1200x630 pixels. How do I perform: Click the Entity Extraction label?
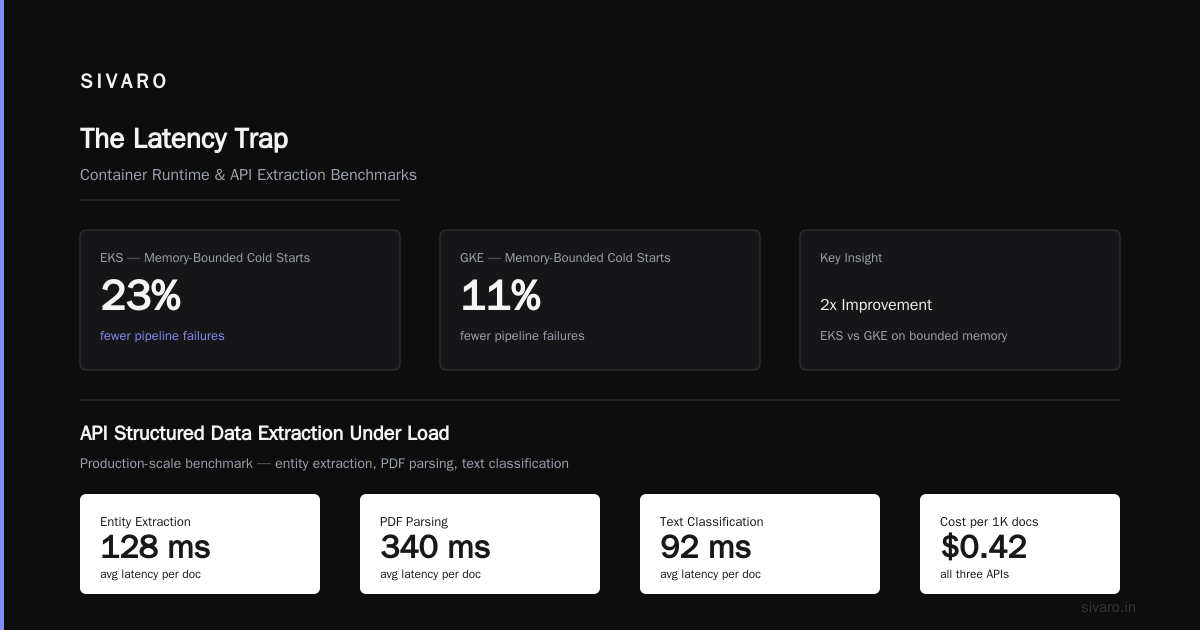tap(145, 522)
